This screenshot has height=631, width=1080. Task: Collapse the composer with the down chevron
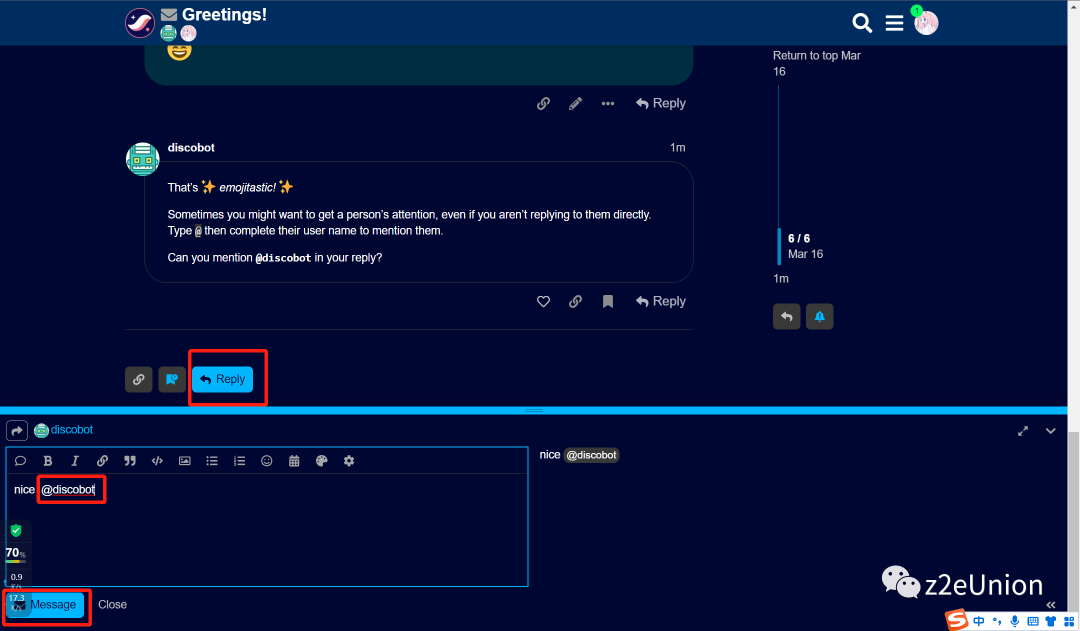point(1050,430)
